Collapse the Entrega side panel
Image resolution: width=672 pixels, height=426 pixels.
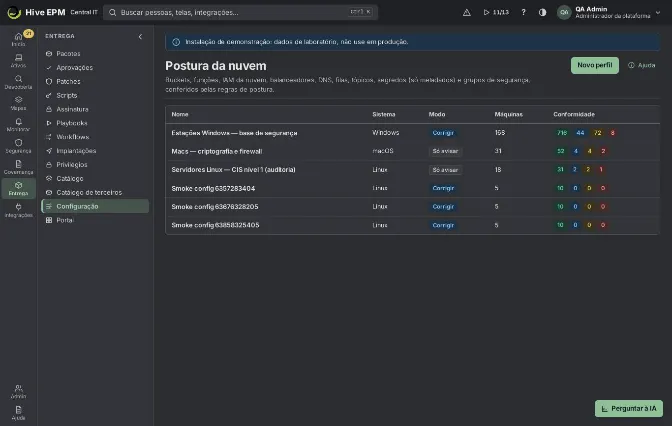[140, 36]
